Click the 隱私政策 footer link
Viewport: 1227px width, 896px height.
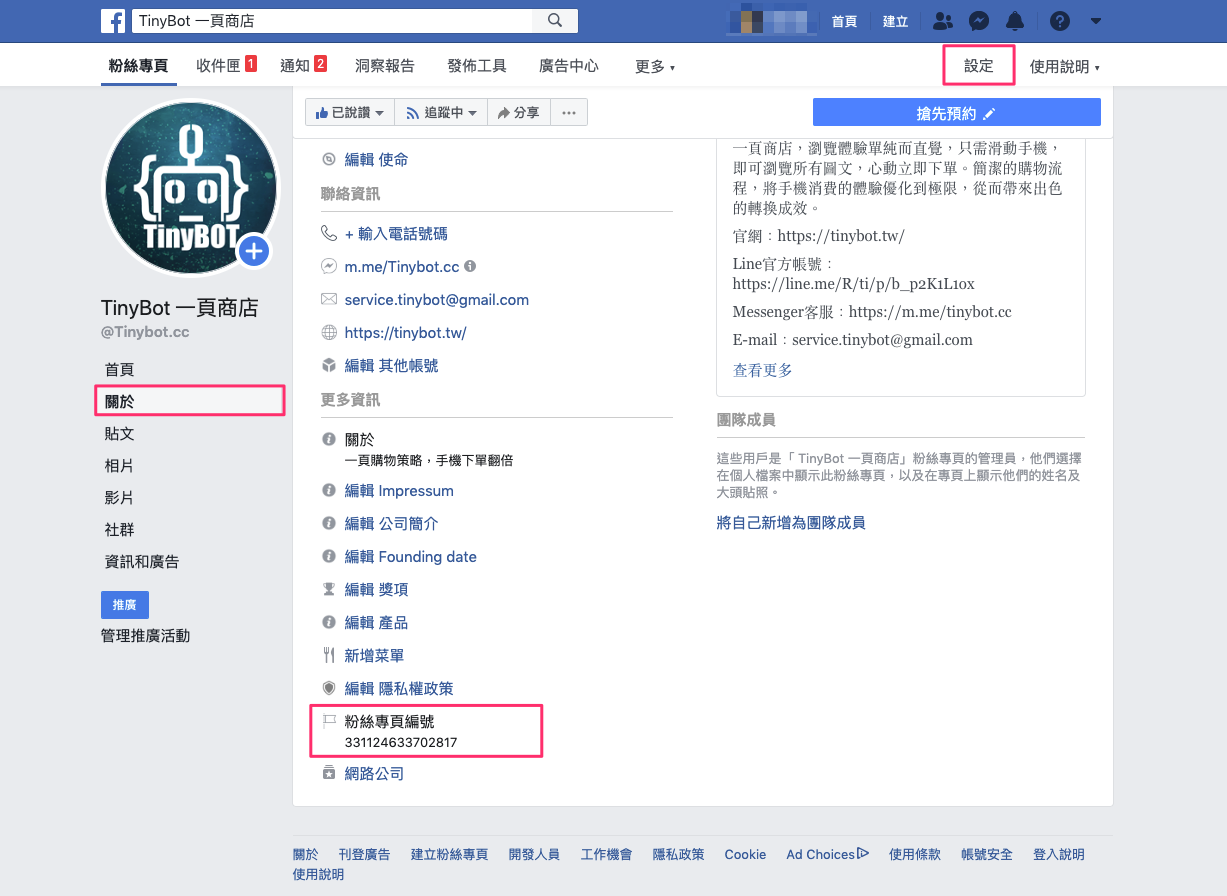678,854
